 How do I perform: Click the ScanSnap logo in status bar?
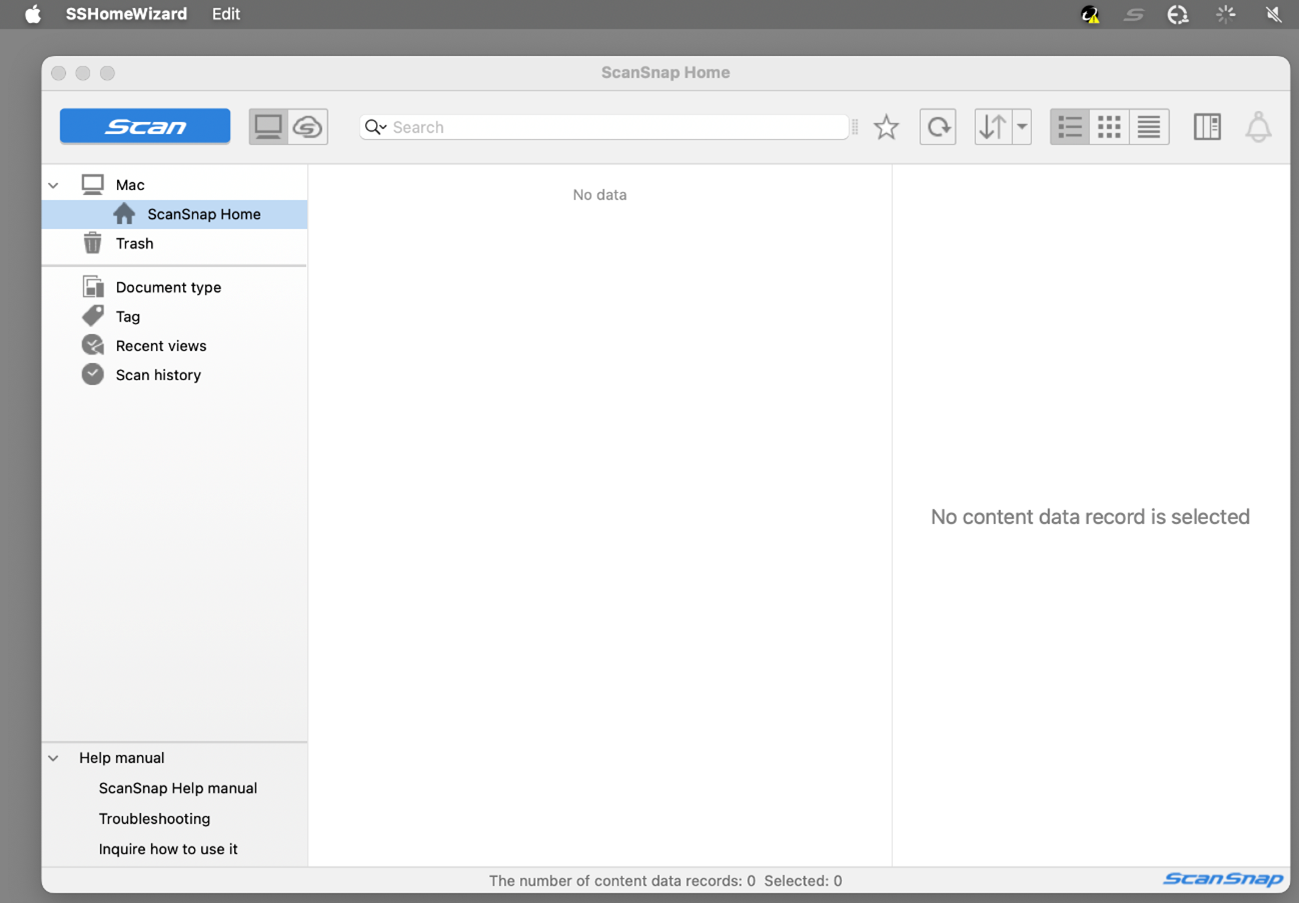pos(1223,879)
